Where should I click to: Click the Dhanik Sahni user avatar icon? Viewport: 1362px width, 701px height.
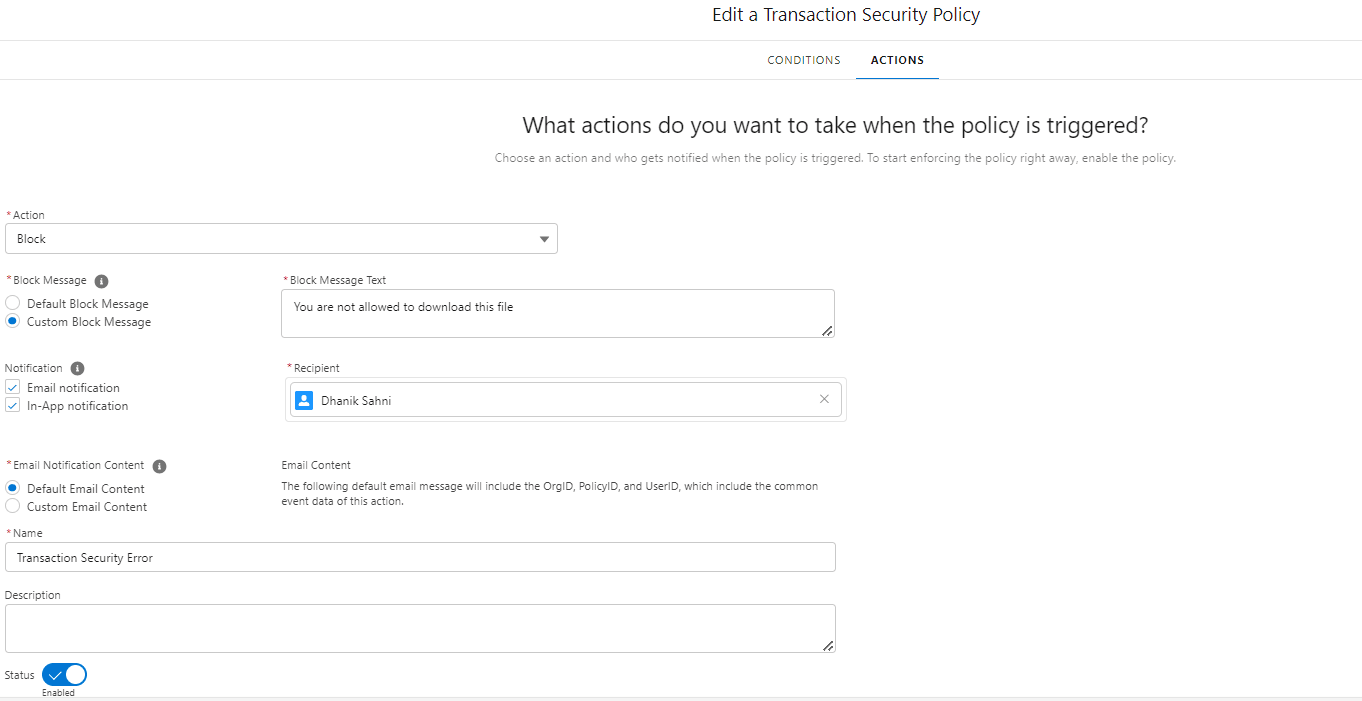pyautogui.click(x=305, y=400)
